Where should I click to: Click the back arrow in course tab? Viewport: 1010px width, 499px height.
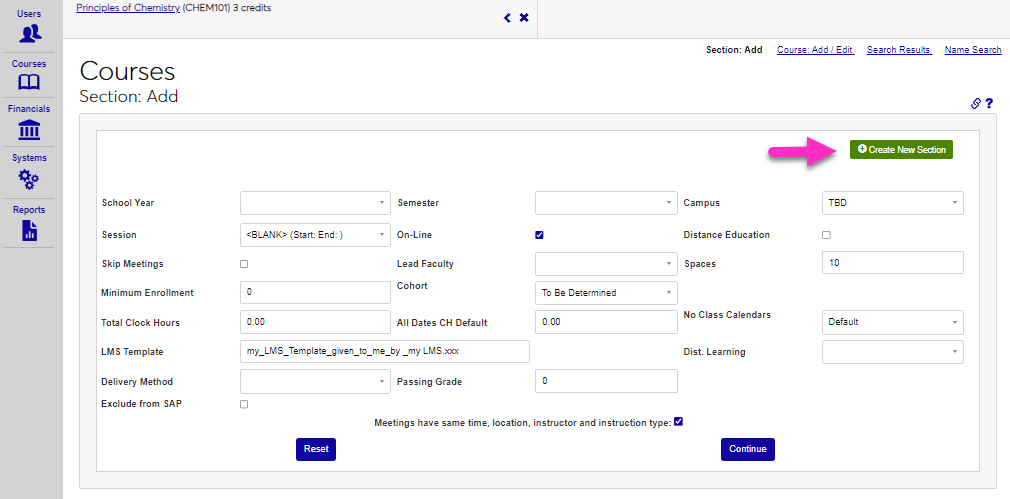pos(507,18)
